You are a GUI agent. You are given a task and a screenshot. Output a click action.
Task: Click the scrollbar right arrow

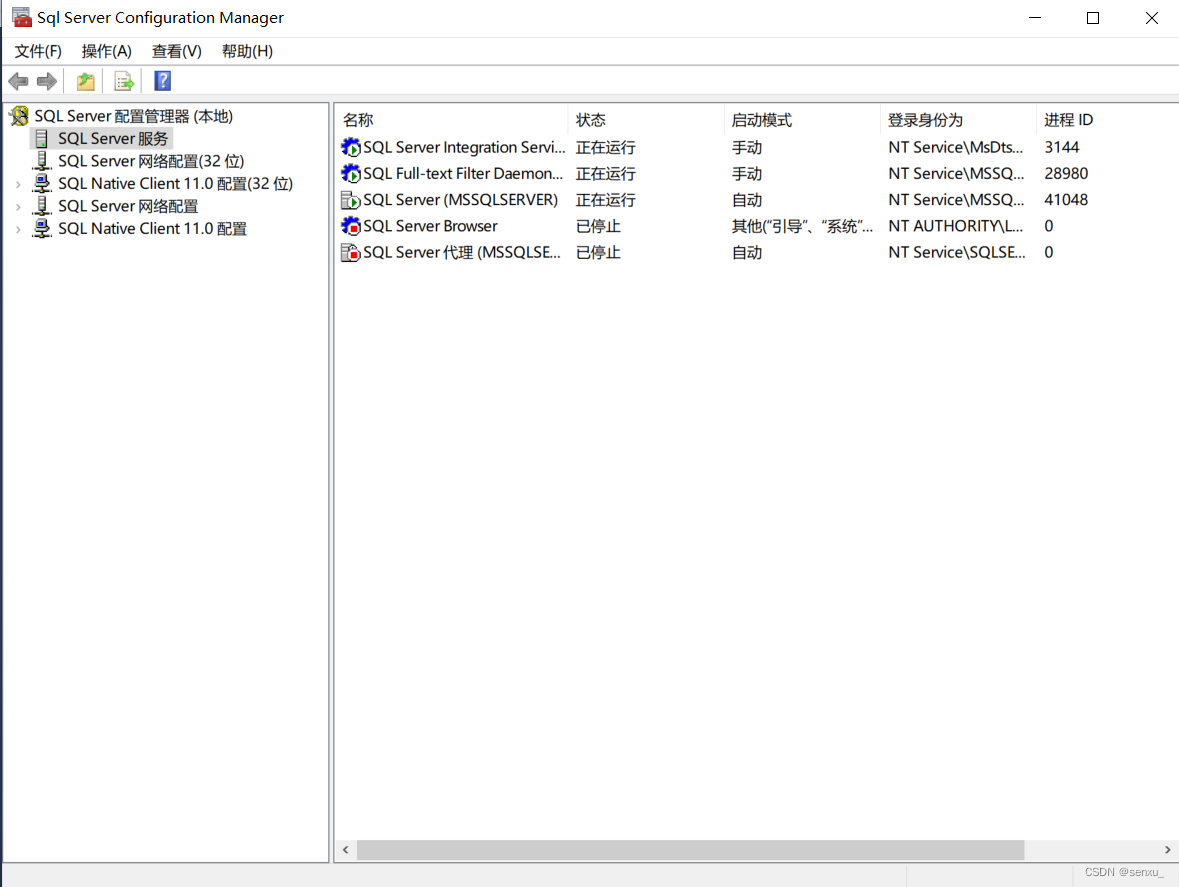coord(1167,849)
